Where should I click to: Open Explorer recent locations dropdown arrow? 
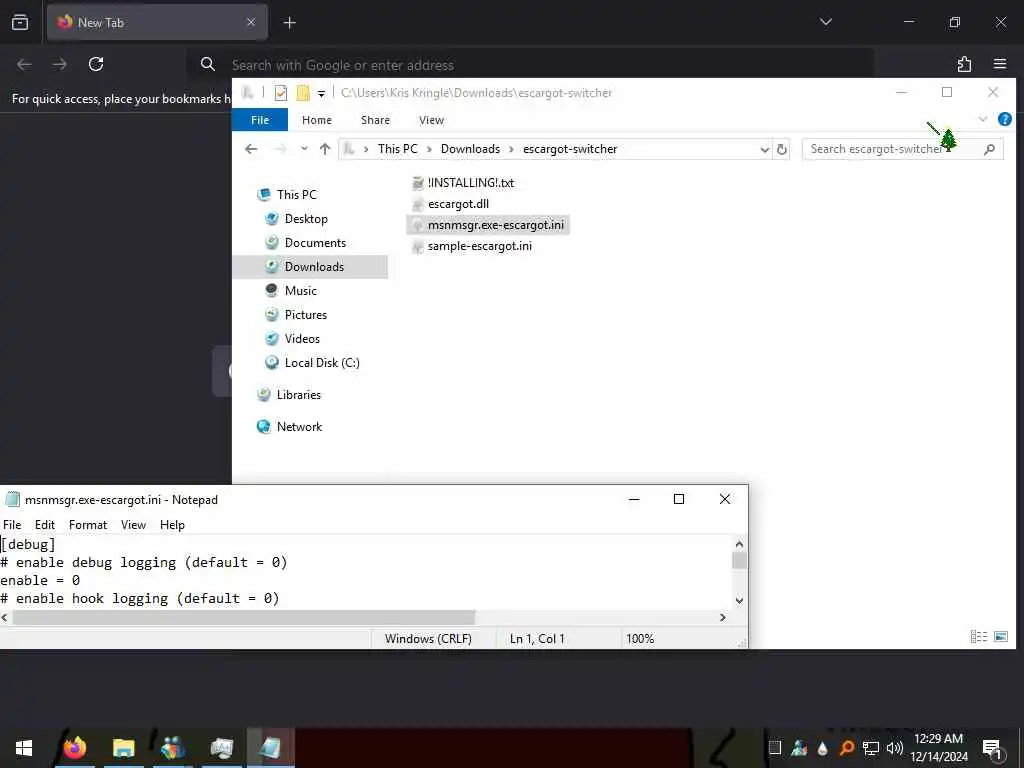coord(304,149)
